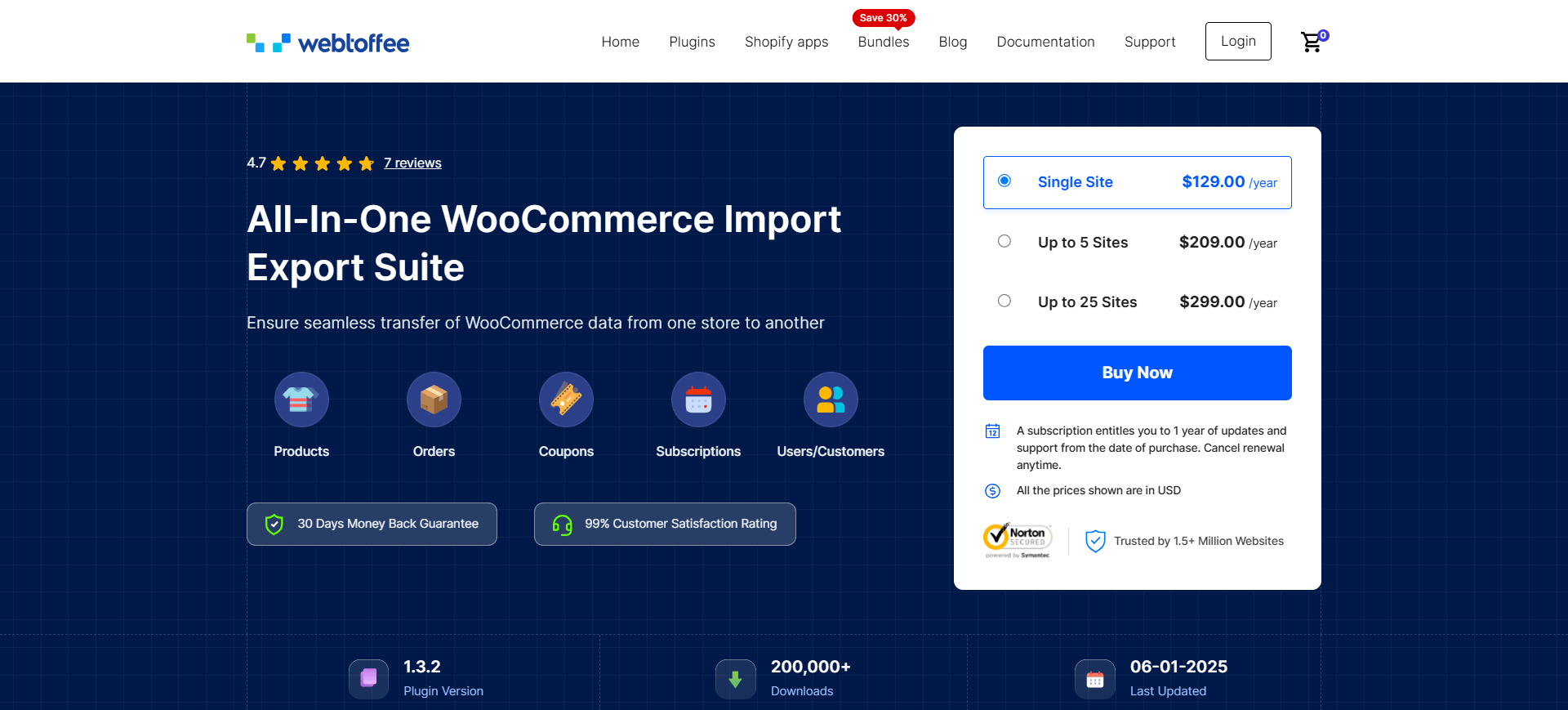The width and height of the screenshot is (1568, 710).
Task: Click Trusted by 1.5+ Million Websites text
Action: (x=1199, y=541)
